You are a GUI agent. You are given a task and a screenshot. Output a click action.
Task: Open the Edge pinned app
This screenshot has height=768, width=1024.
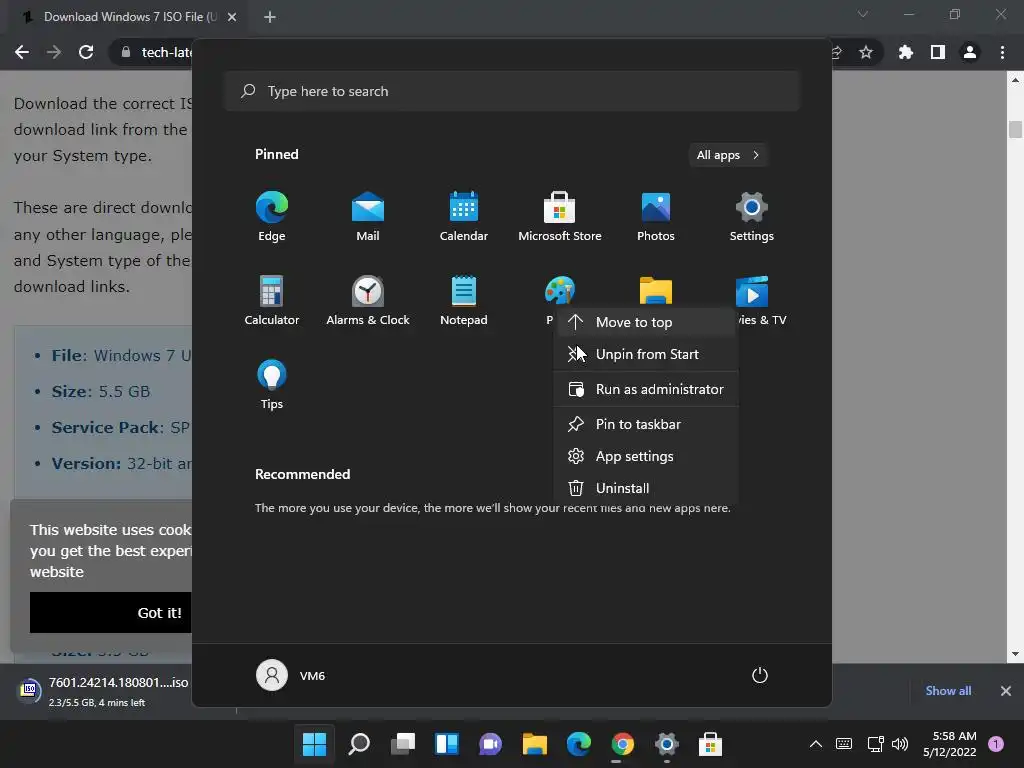point(272,217)
